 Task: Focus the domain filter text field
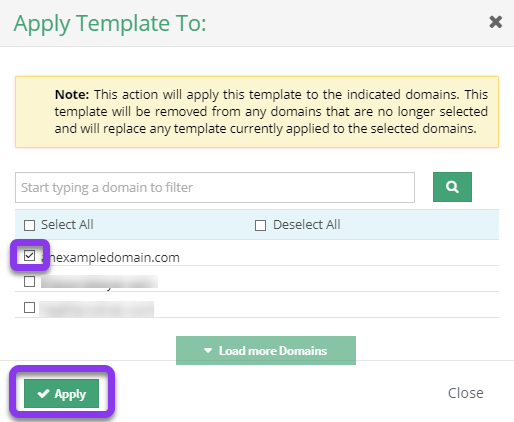(x=215, y=187)
